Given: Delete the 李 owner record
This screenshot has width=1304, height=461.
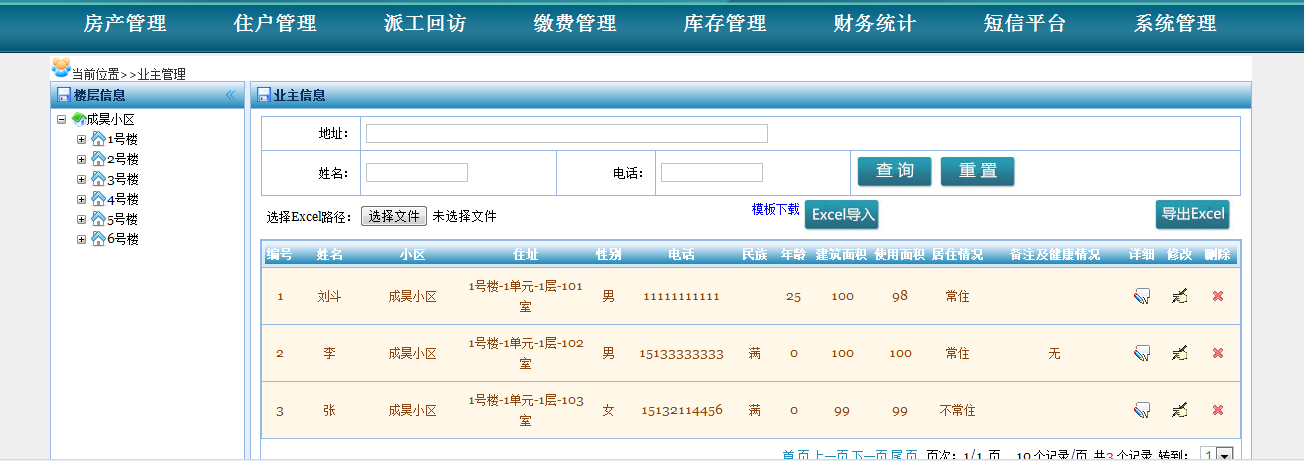Looking at the screenshot, I should tap(1218, 353).
